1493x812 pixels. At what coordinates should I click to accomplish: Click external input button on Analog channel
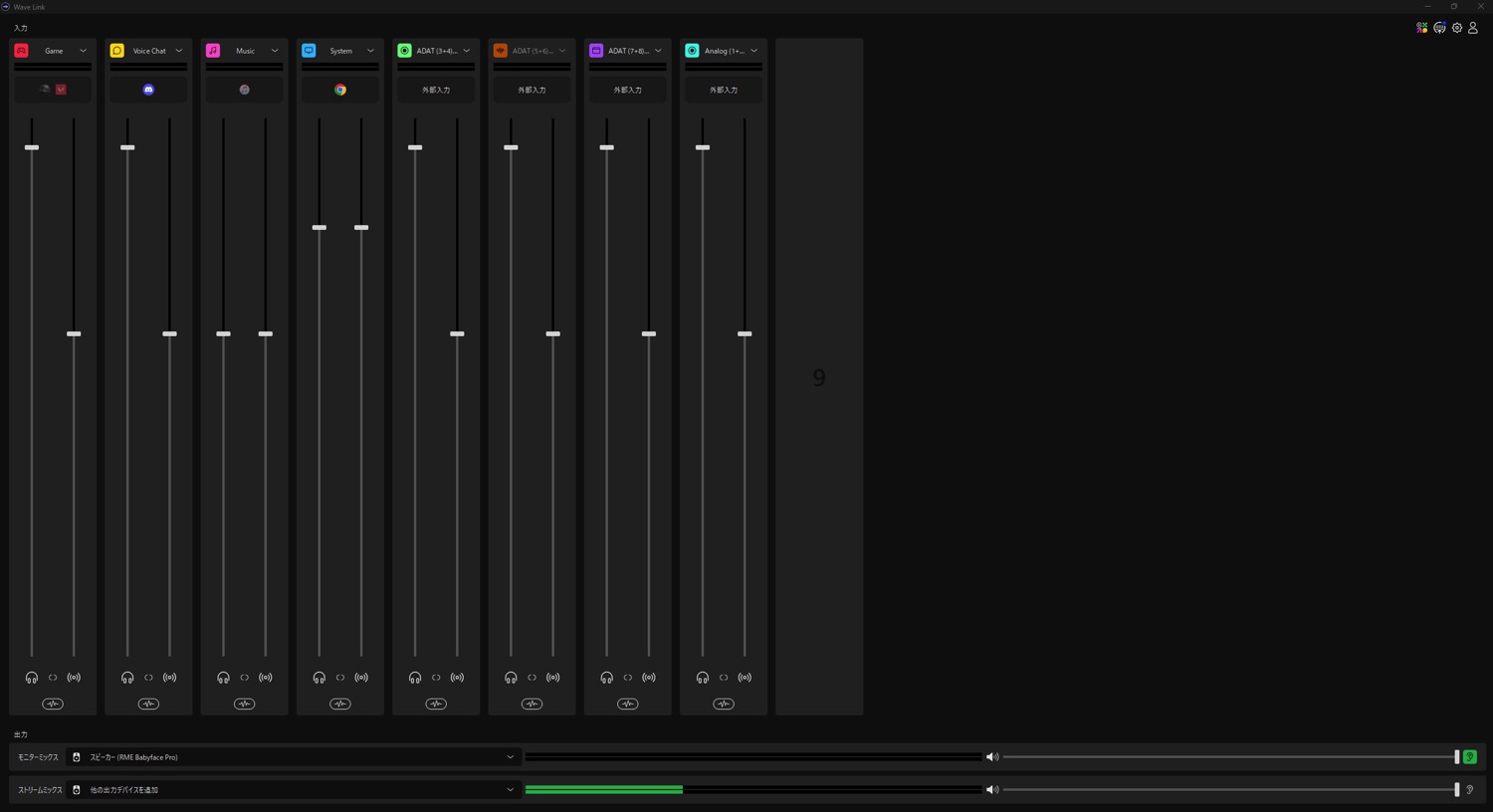724,90
